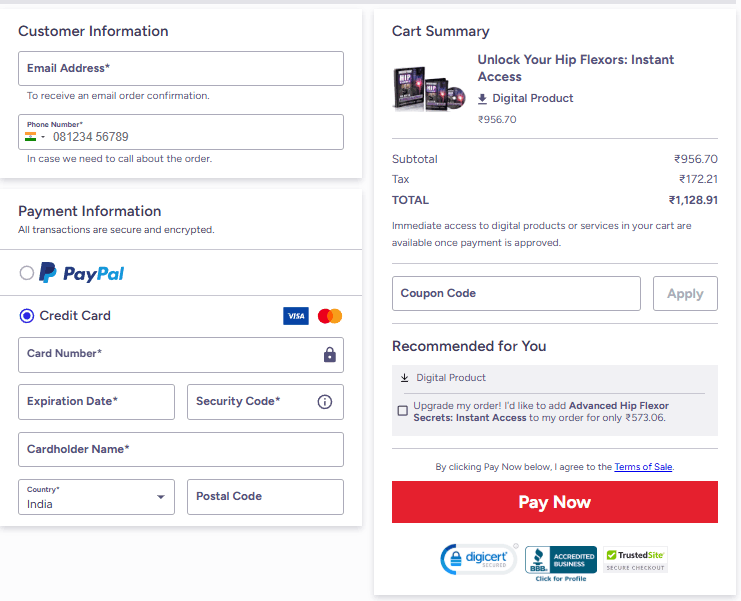Viewport: 741px width, 601px height.
Task: Focus the Email Address field
Action: [181, 69]
